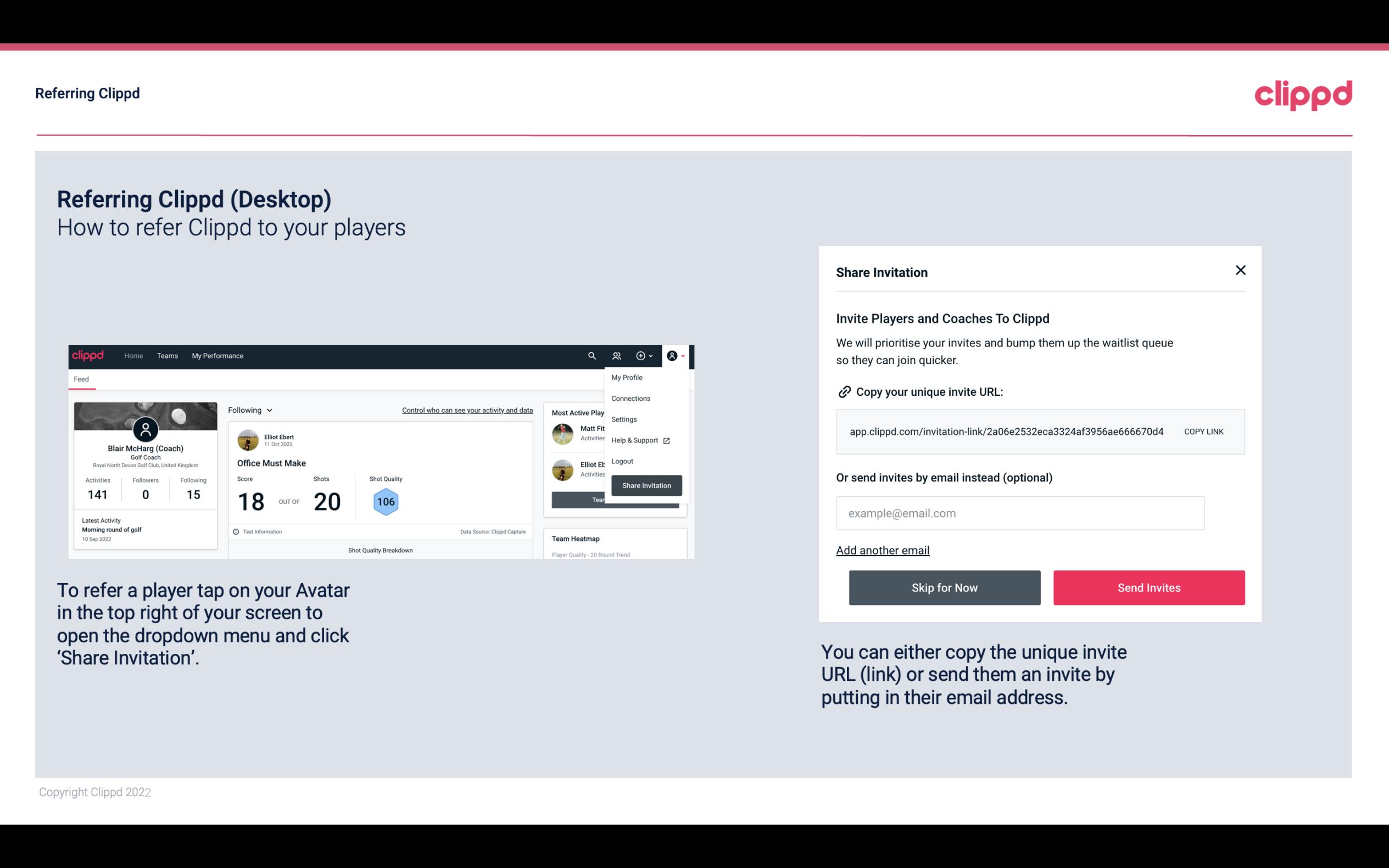
Task: Click the Send Invites button
Action: (x=1148, y=587)
